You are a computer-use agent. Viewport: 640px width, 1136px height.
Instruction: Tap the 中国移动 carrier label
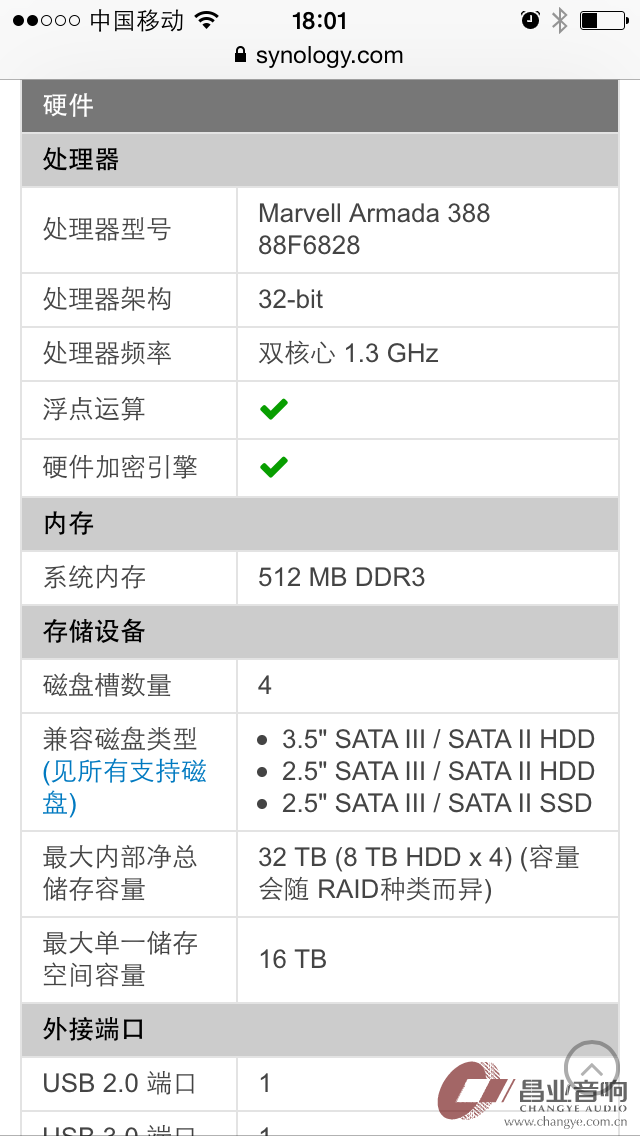coord(137,21)
